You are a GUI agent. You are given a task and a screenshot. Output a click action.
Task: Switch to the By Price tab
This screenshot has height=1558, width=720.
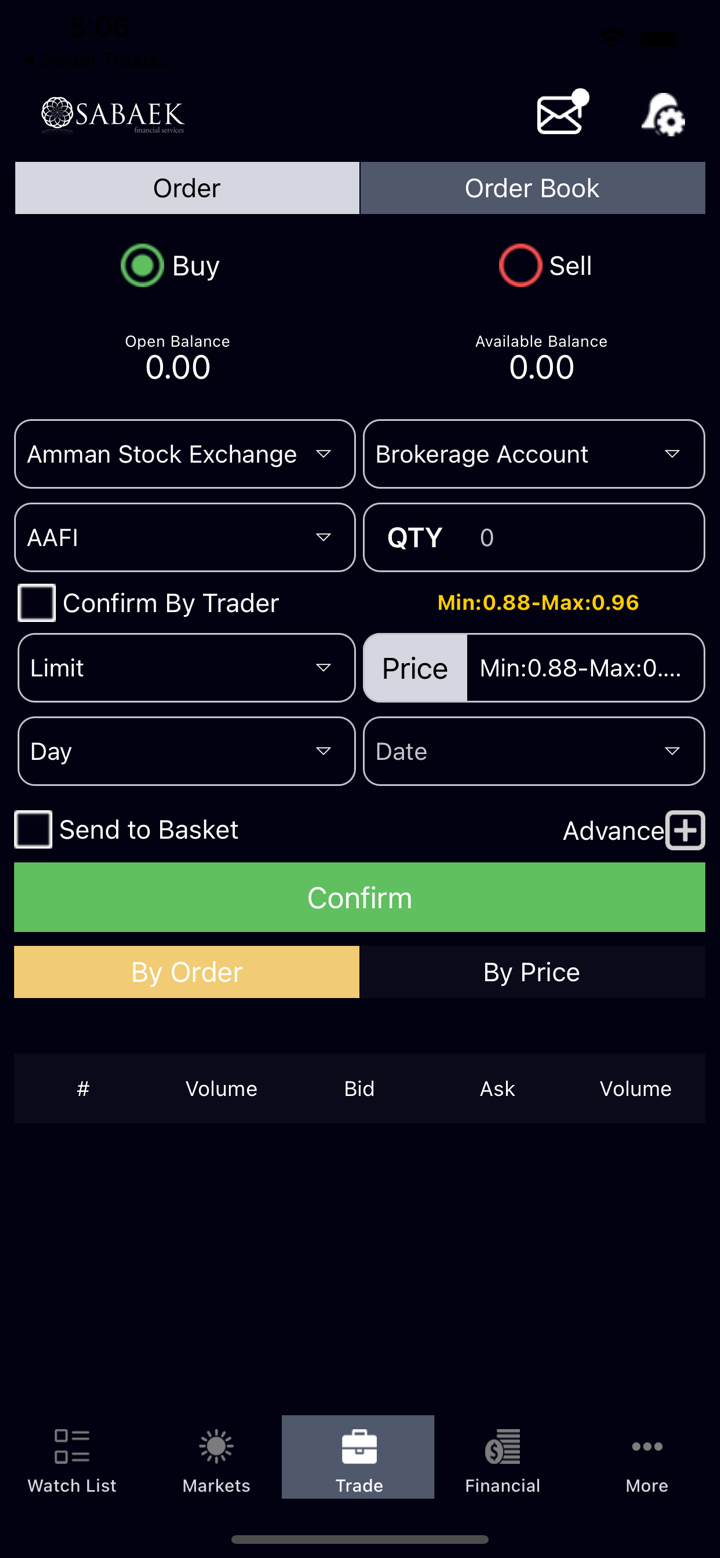[532, 972]
